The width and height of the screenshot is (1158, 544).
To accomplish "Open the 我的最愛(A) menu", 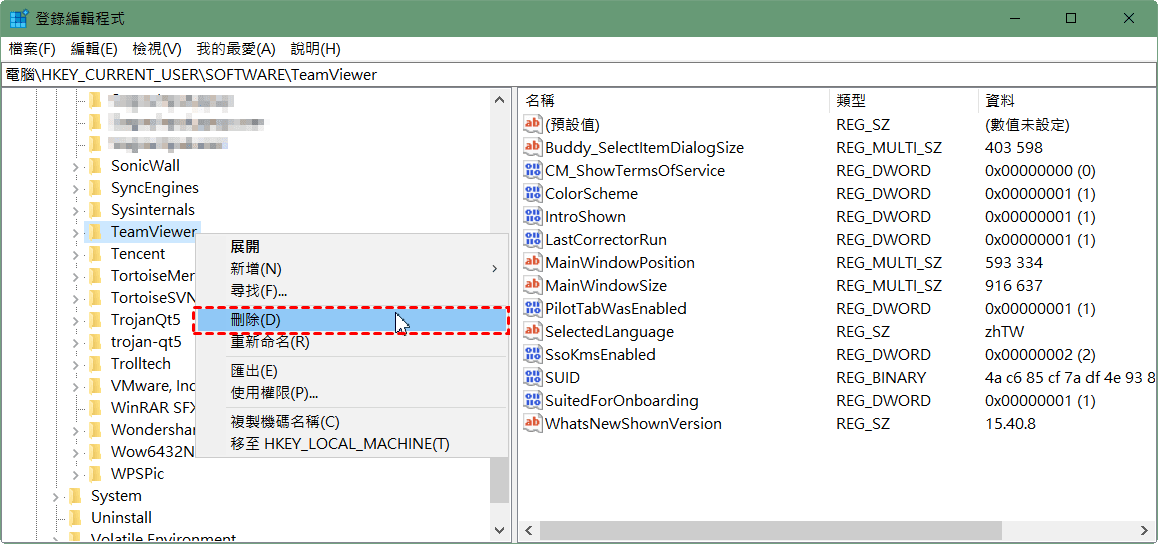I will point(236,49).
